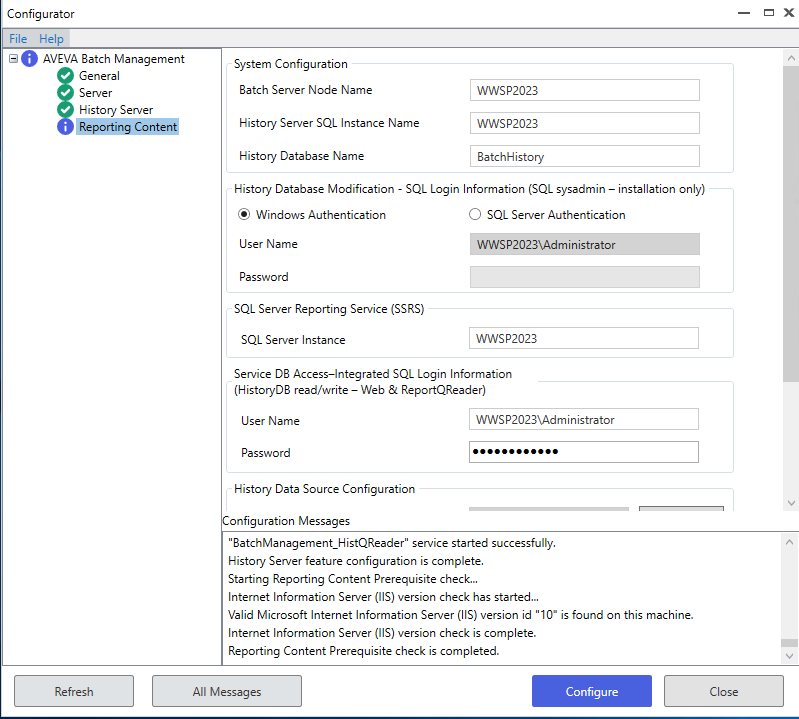Click message about valid IIS version id "10"
Screen dimensions: 799x719
click(461, 615)
